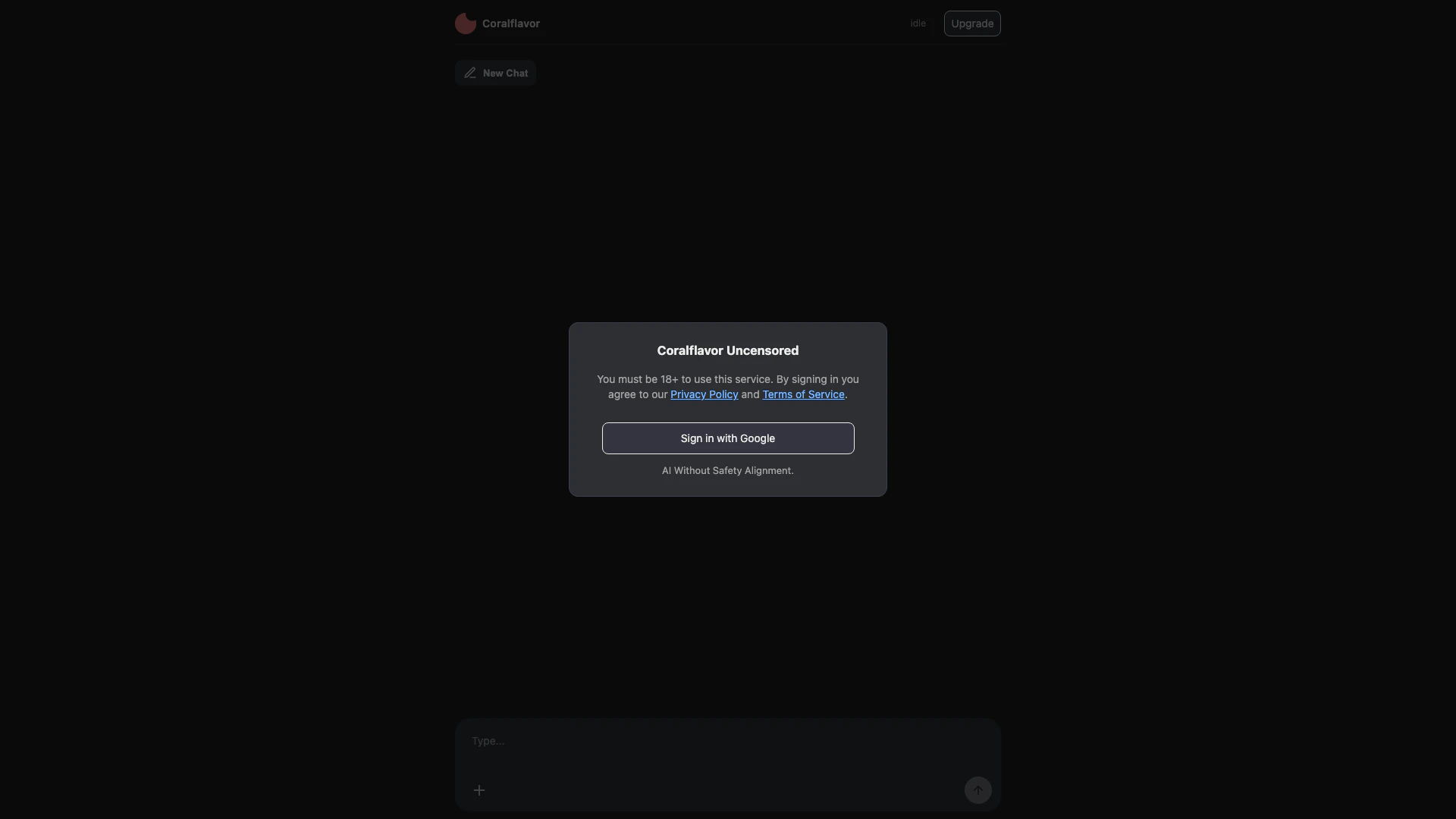This screenshot has height=819, width=1456.
Task: Click blank composer area between plus and send
Action: 724,790
